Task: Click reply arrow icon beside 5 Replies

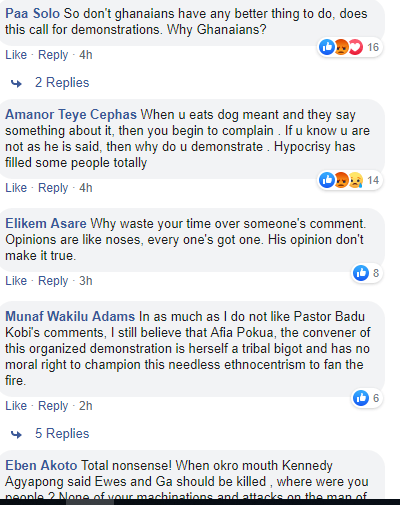Action: point(16,434)
